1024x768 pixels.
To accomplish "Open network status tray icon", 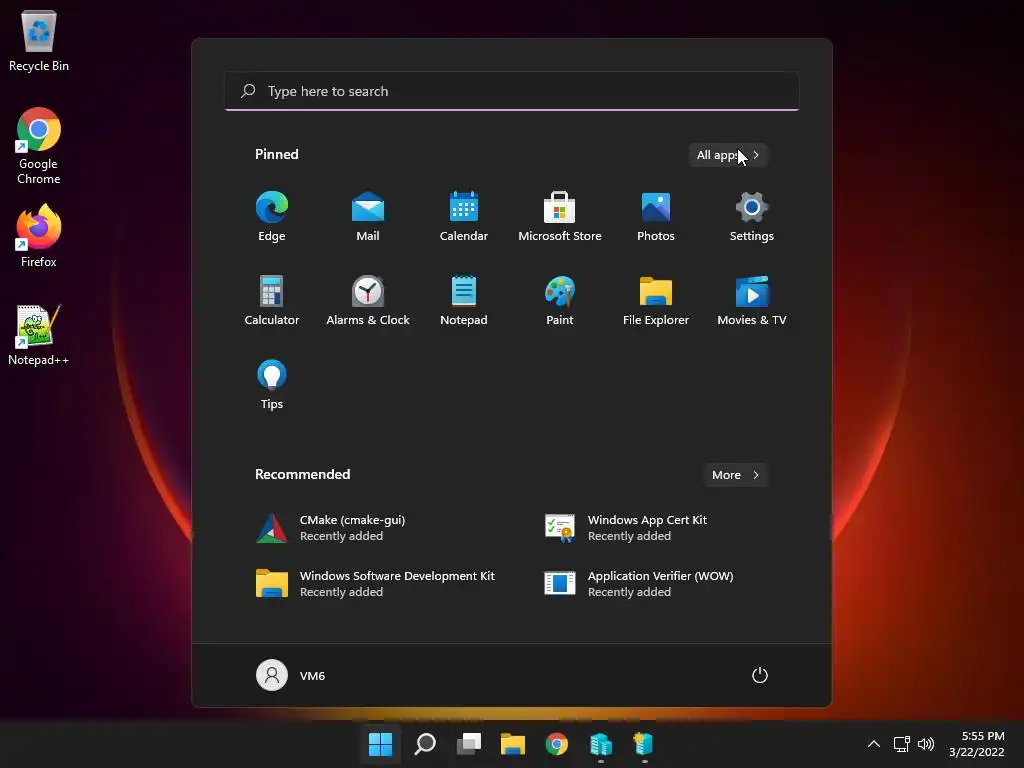I will point(902,744).
